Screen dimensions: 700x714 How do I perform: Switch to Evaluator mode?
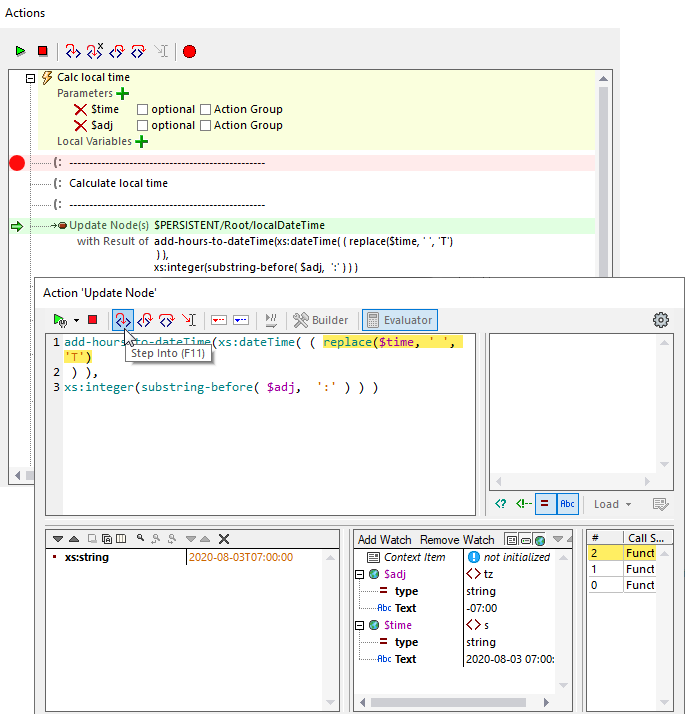tap(399, 320)
